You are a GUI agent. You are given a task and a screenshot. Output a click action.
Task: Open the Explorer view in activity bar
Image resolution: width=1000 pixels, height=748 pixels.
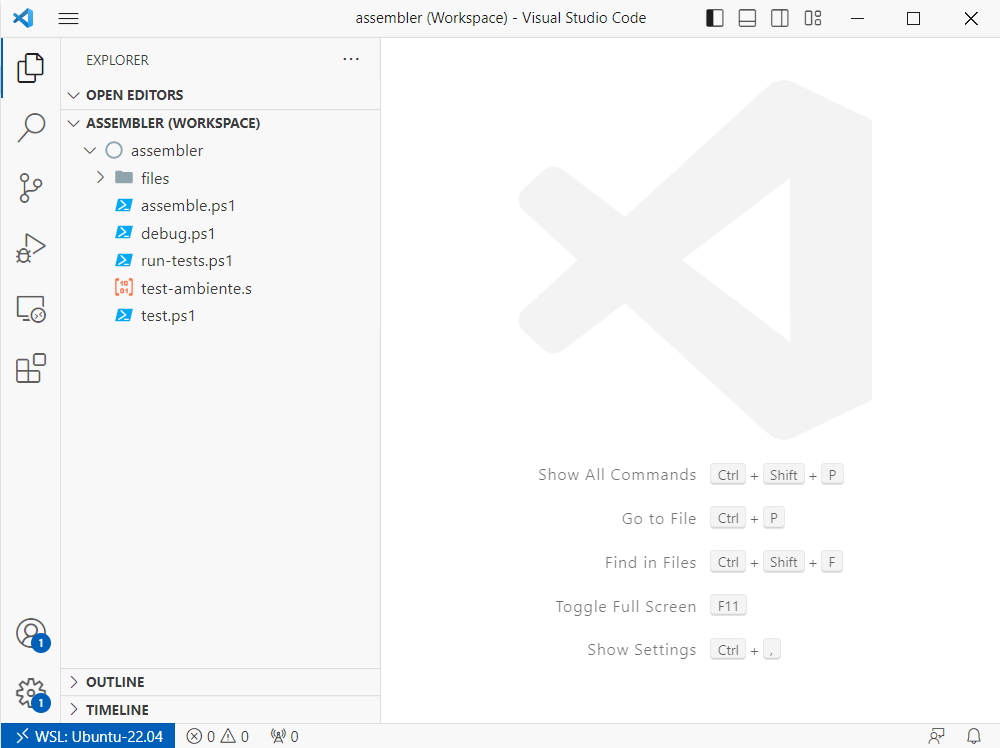pyautogui.click(x=31, y=68)
